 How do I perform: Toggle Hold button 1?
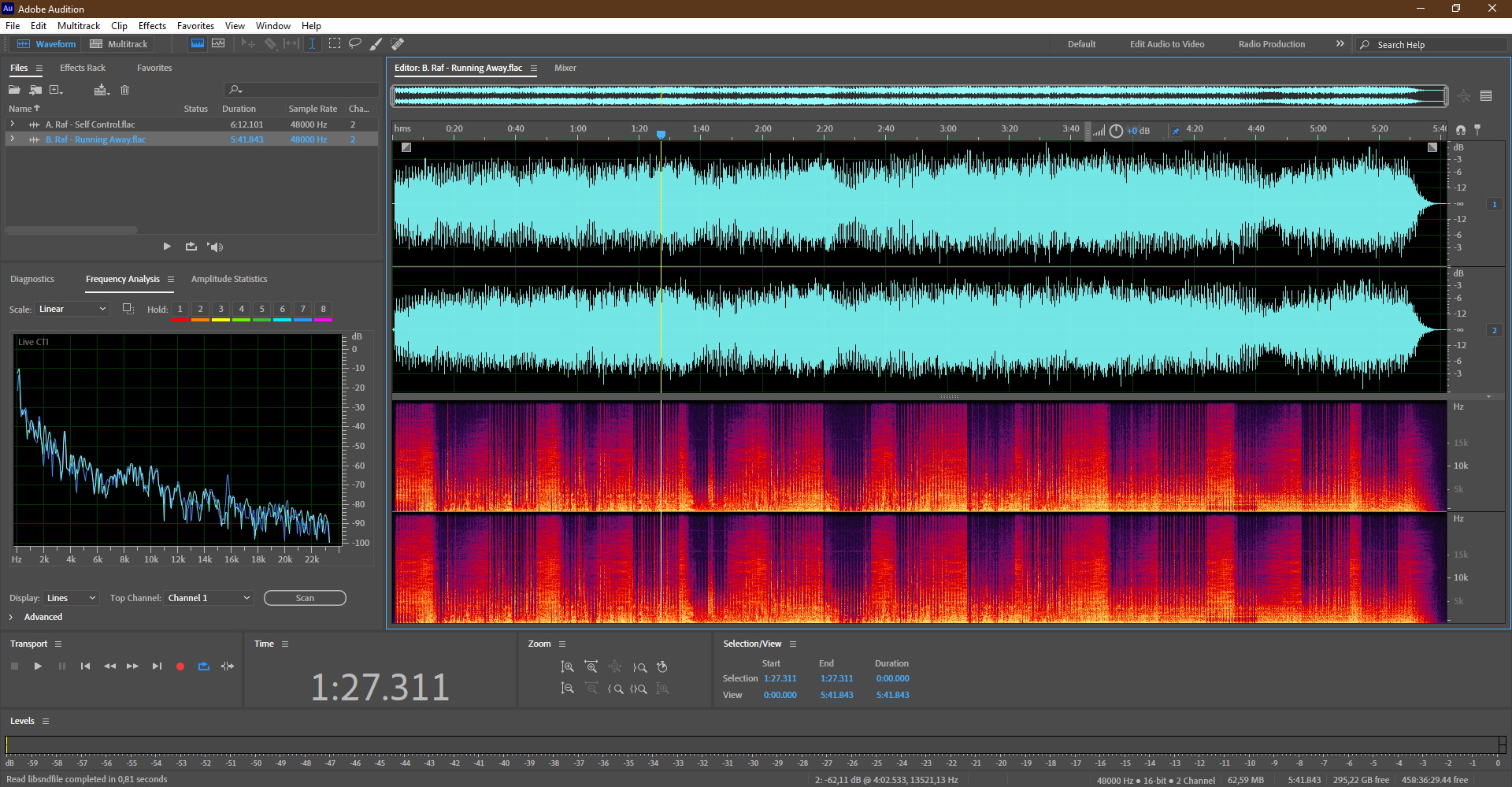tap(180, 309)
